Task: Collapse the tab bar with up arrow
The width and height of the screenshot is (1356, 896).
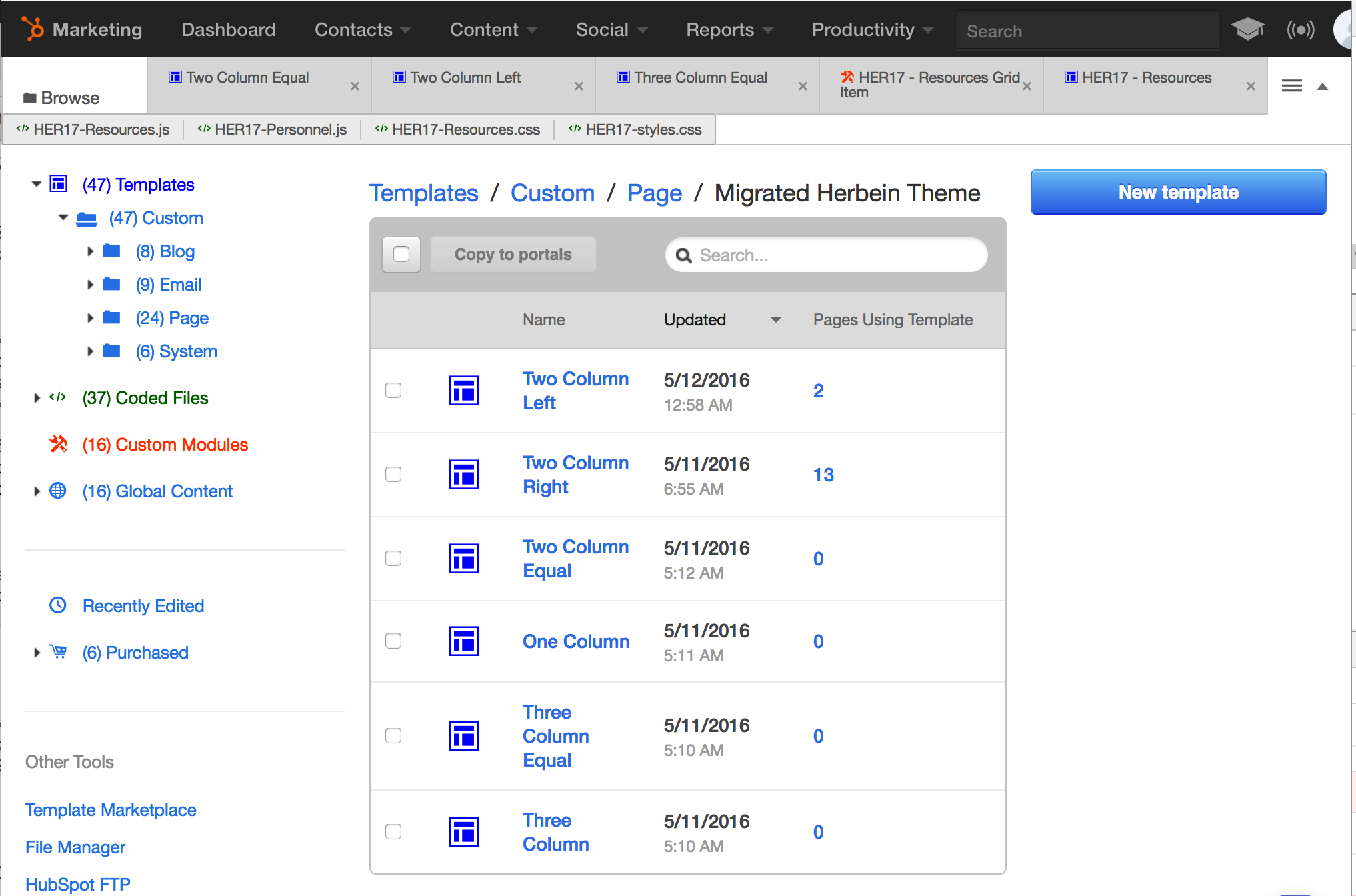Action: click(x=1323, y=86)
